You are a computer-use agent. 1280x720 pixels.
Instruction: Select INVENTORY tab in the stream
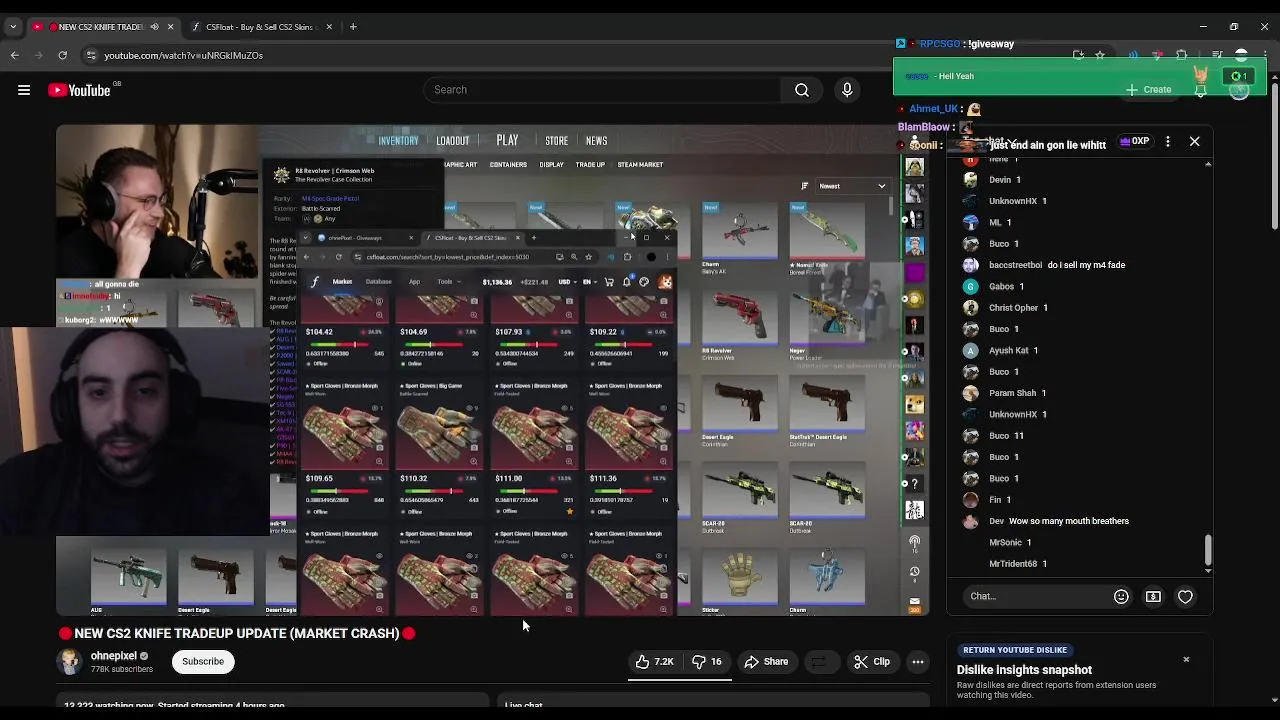pos(398,141)
